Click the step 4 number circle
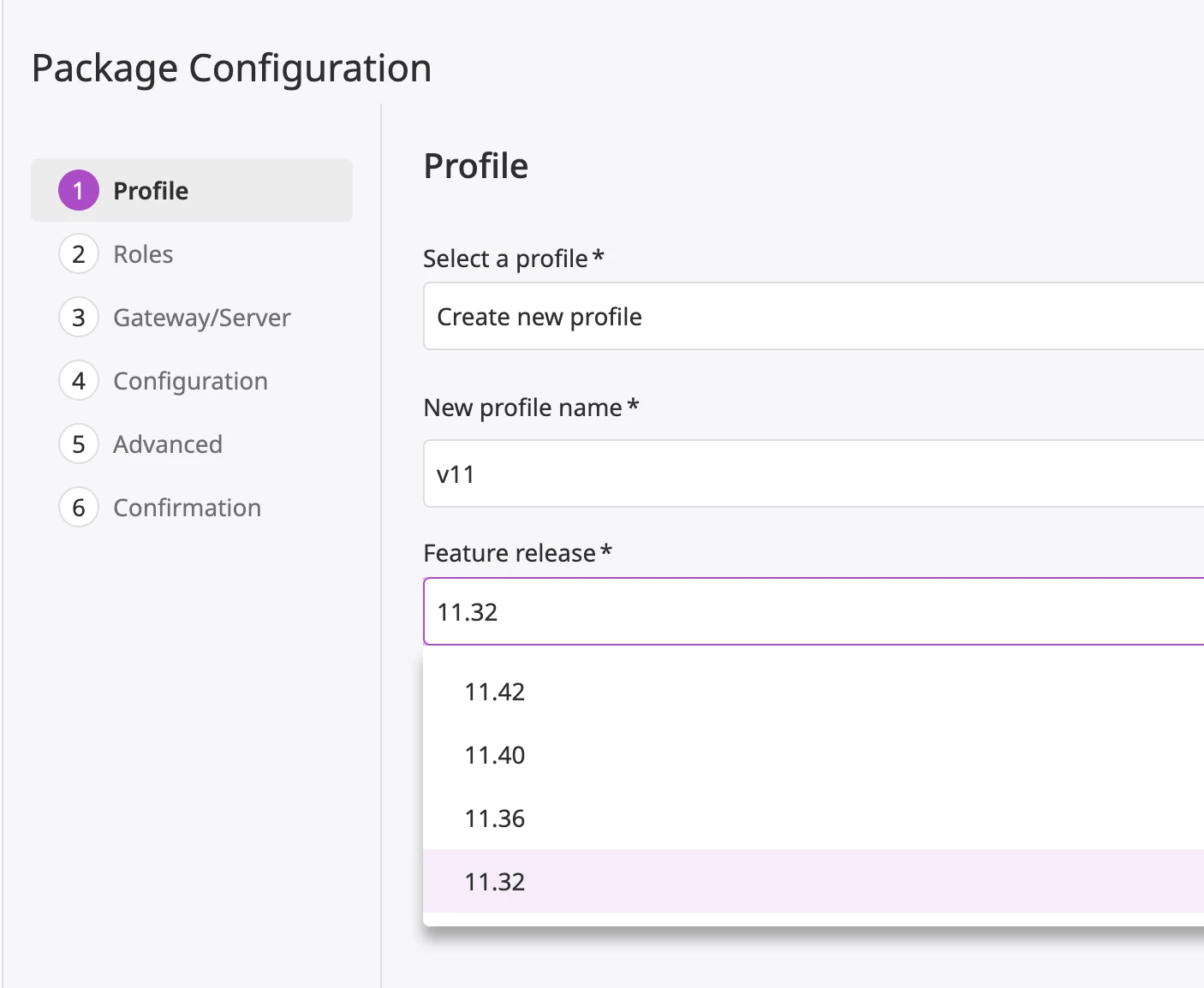The image size is (1204, 988). point(79,381)
